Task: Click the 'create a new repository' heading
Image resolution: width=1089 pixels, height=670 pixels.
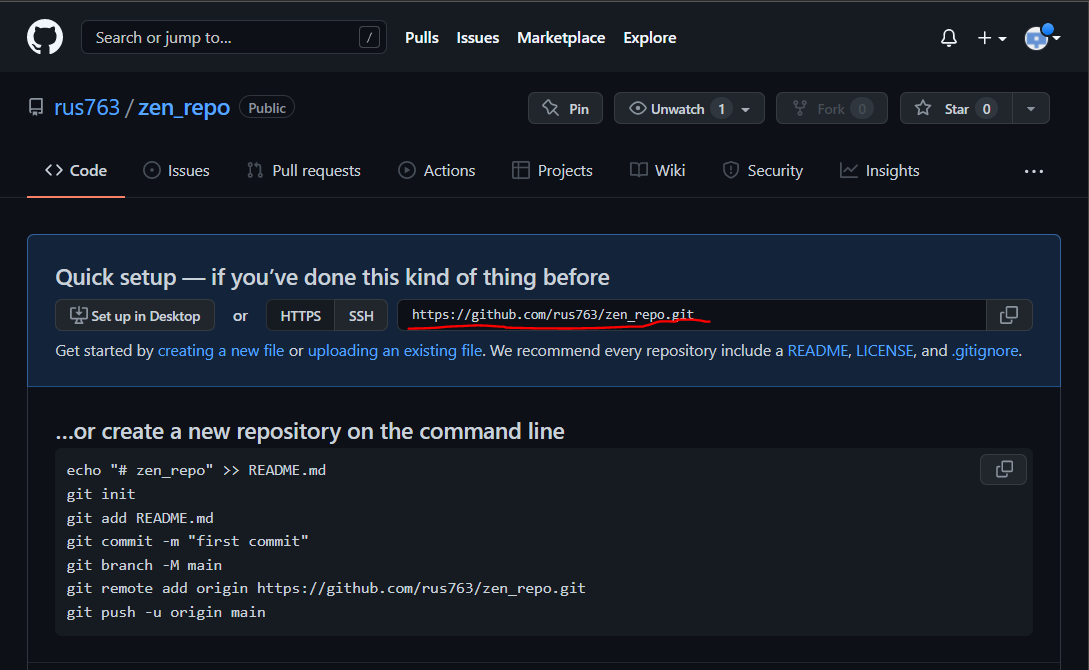Action: click(310, 431)
